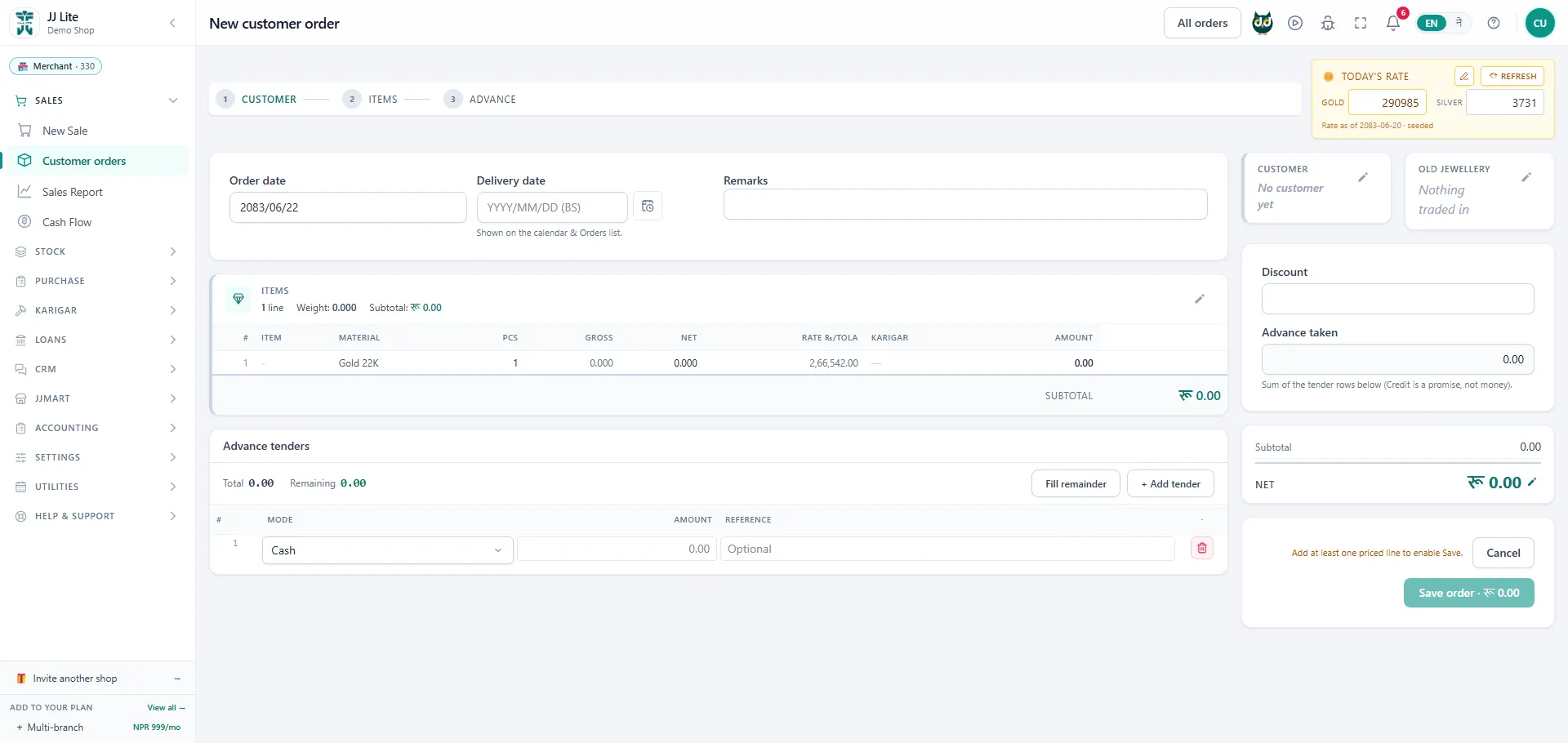The width and height of the screenshot is (1568, 743).
Task: Edit items section pencil icon
Action: 1200,299
